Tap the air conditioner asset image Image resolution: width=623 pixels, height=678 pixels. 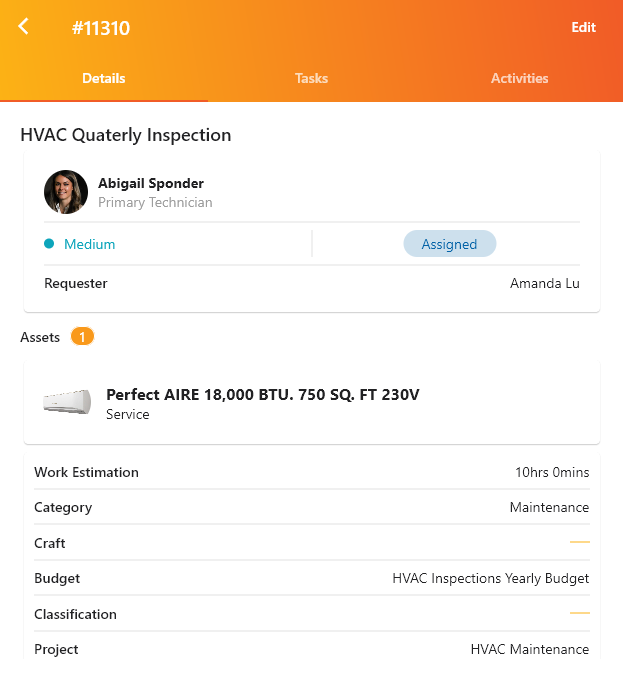[67, 402]
